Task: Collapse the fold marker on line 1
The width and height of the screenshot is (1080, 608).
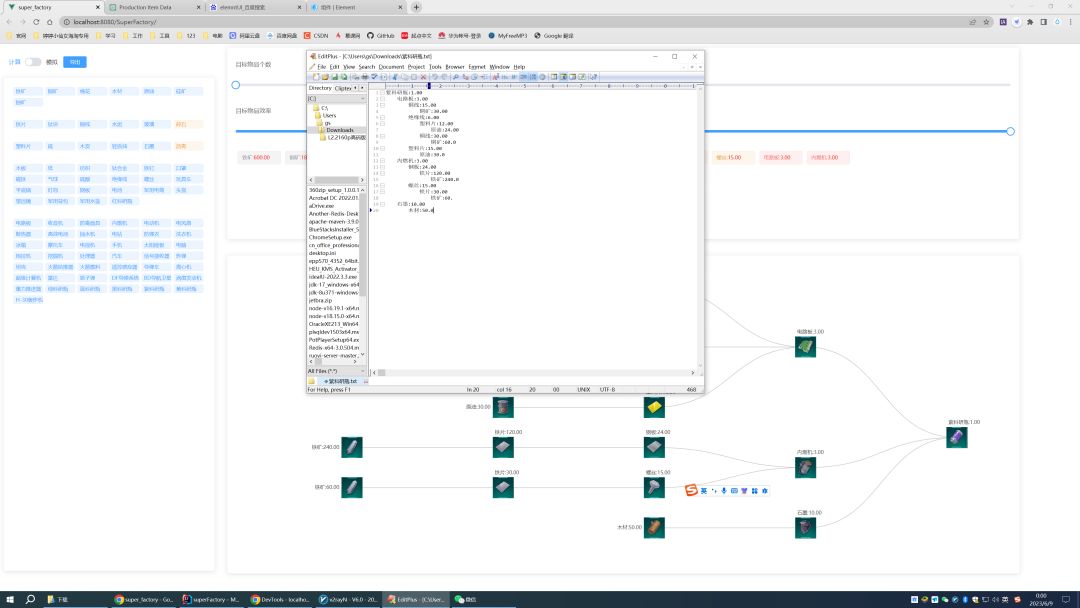Action: (x=382, y=93)
